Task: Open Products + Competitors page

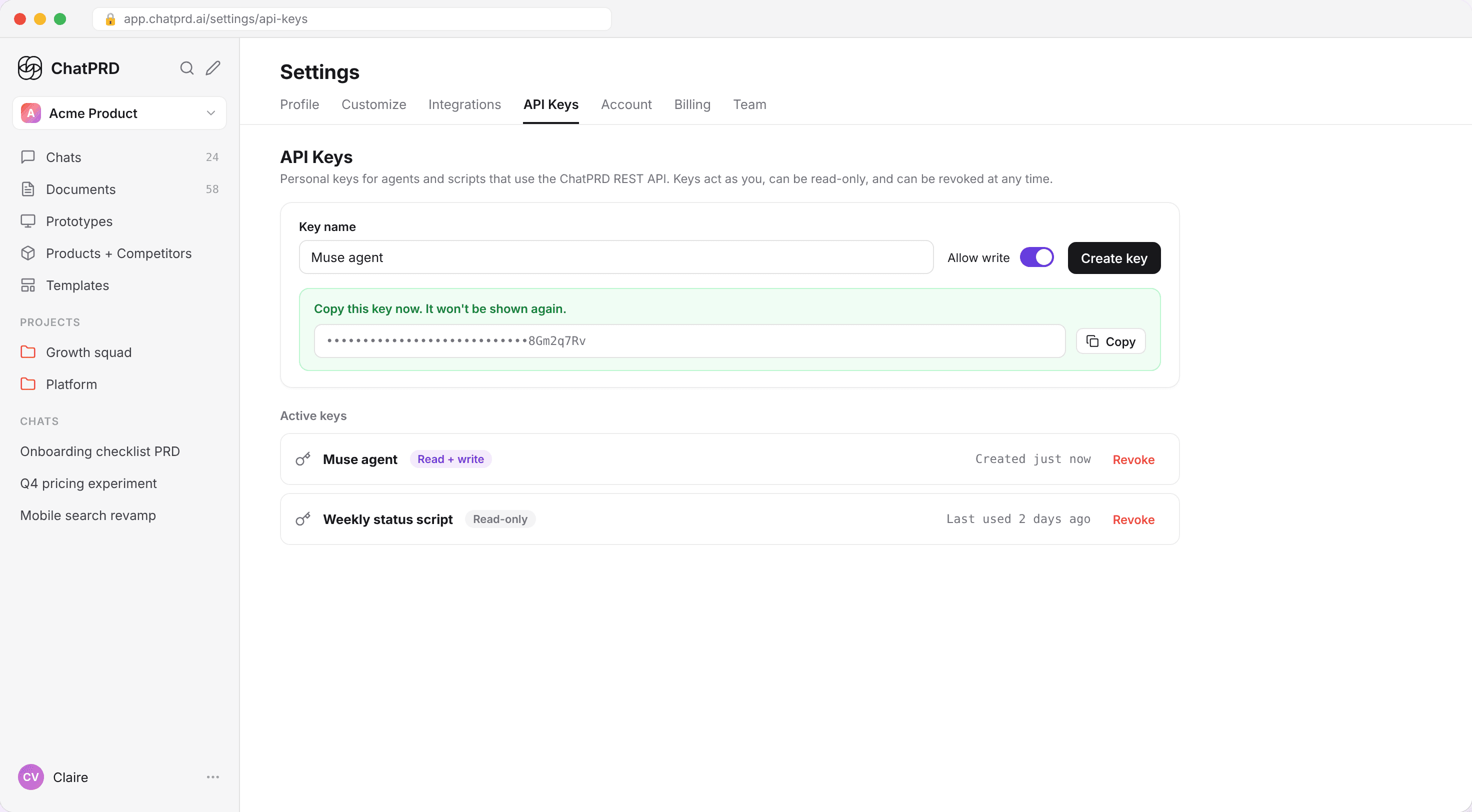Action: click(119, 253)
